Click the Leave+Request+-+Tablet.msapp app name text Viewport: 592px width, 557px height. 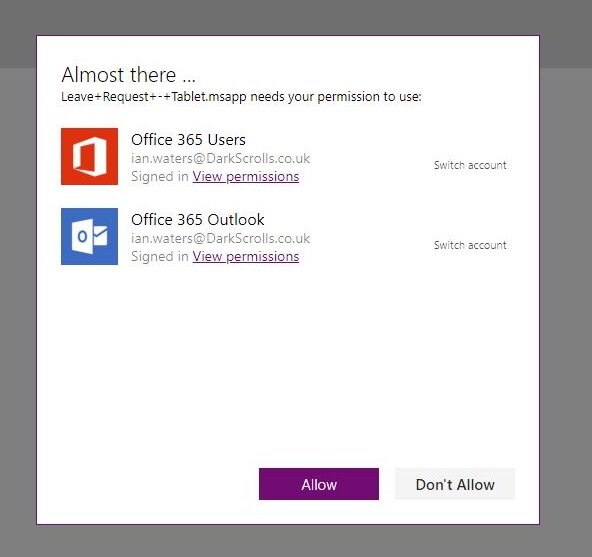point(154,97)
